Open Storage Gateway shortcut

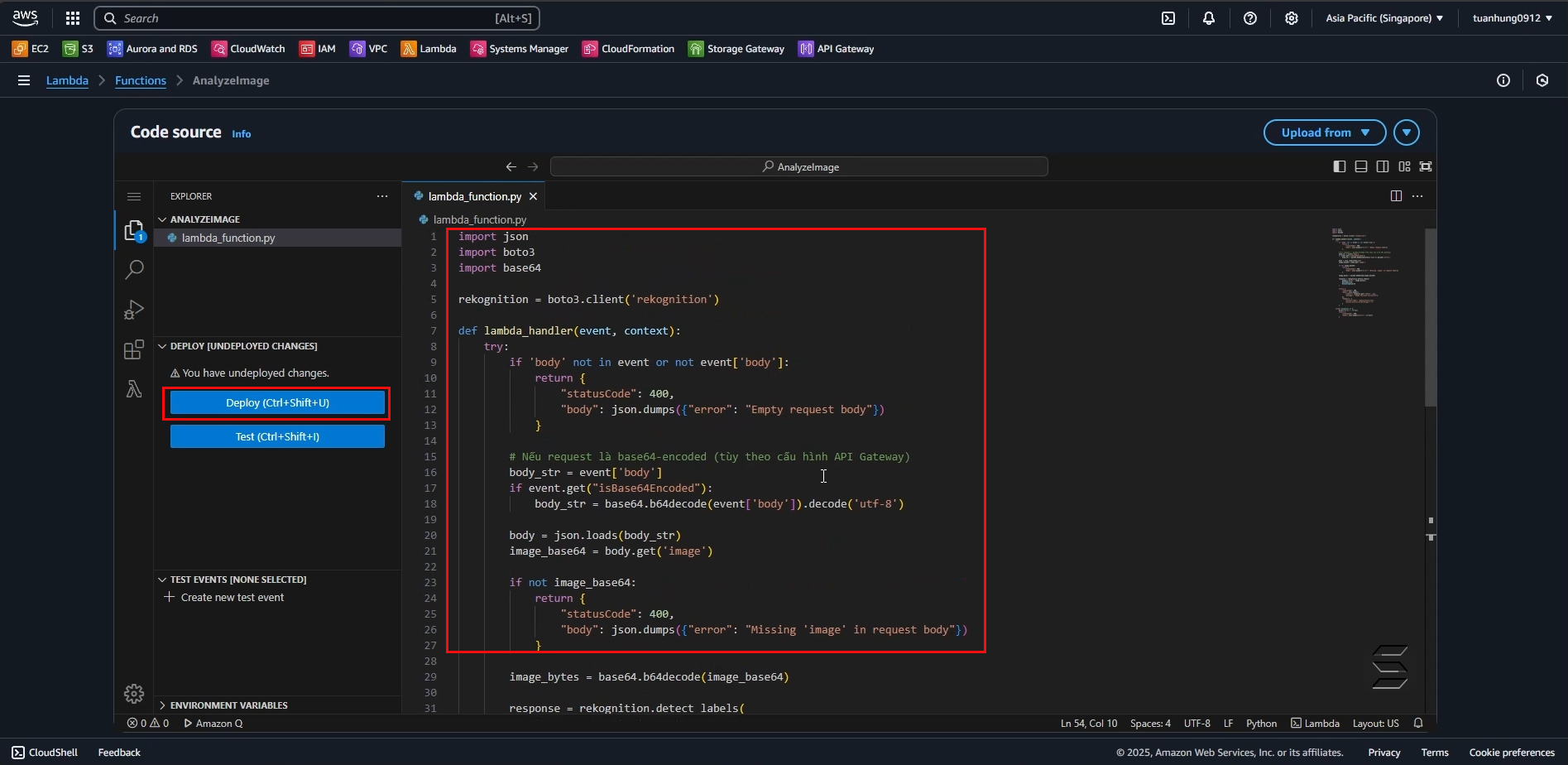coord(736,49)
